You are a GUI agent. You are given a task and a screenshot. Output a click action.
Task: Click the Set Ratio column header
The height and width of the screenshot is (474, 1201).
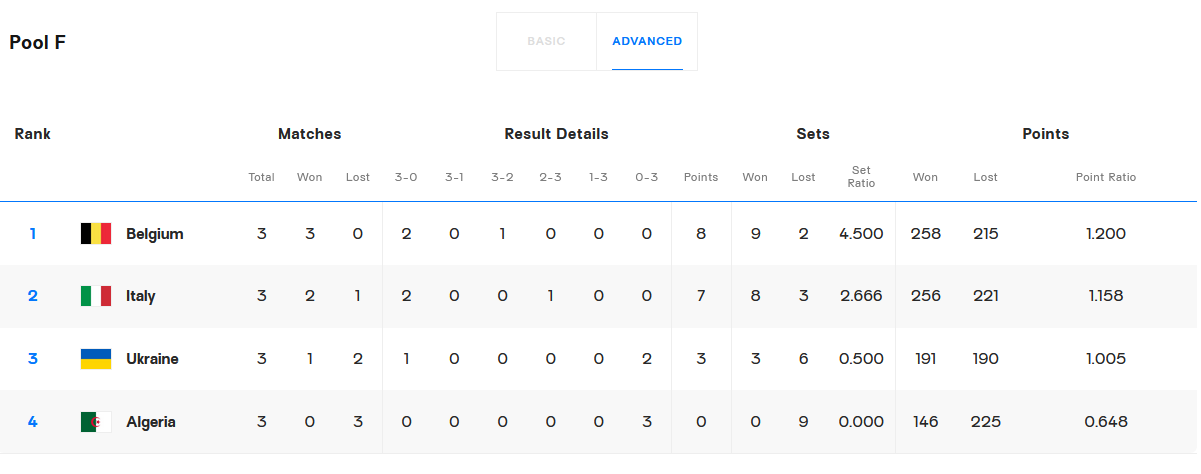pyautogui.click(x=861, y=177)
